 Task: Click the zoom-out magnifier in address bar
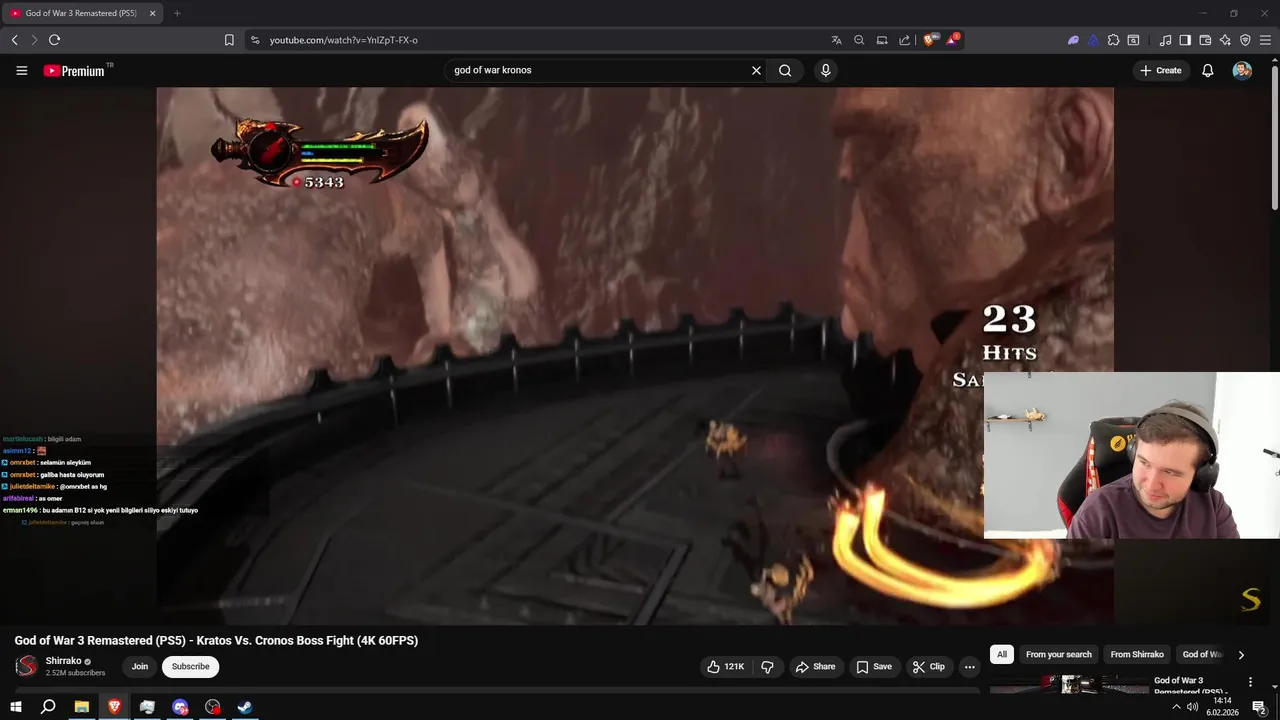[x=859, y=40]
